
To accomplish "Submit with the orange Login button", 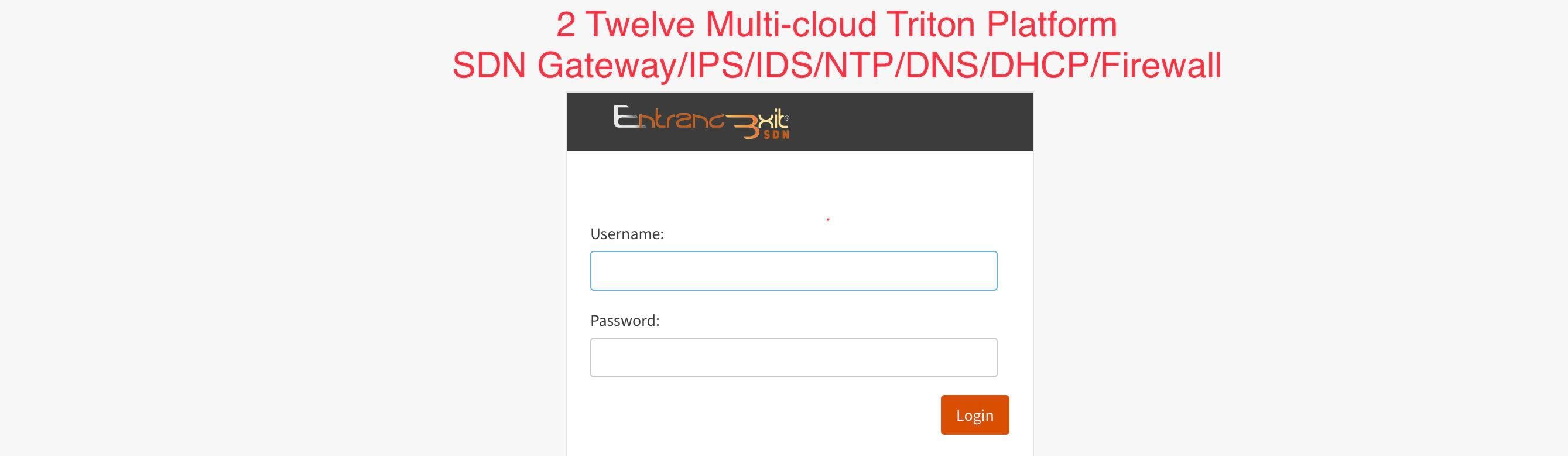I will [x=974, y=414].
